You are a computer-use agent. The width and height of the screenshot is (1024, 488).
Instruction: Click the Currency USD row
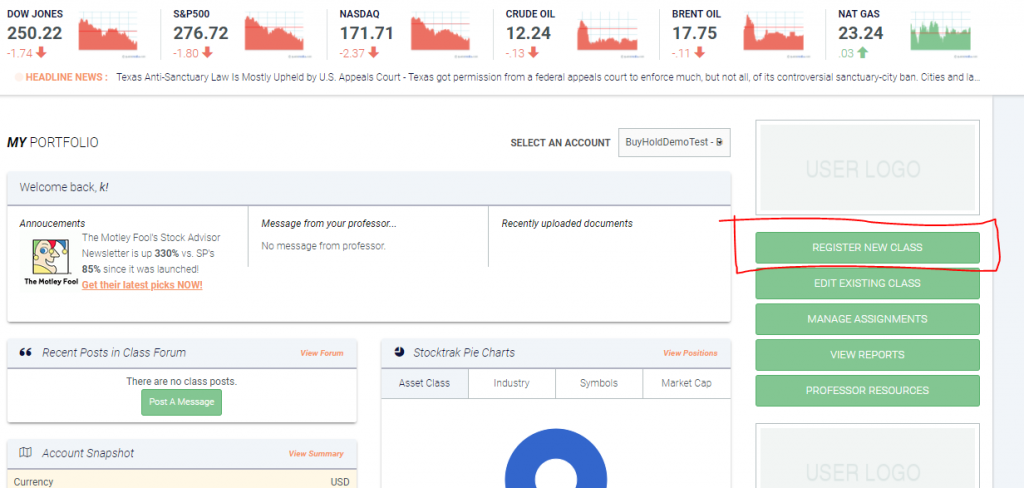182,481
